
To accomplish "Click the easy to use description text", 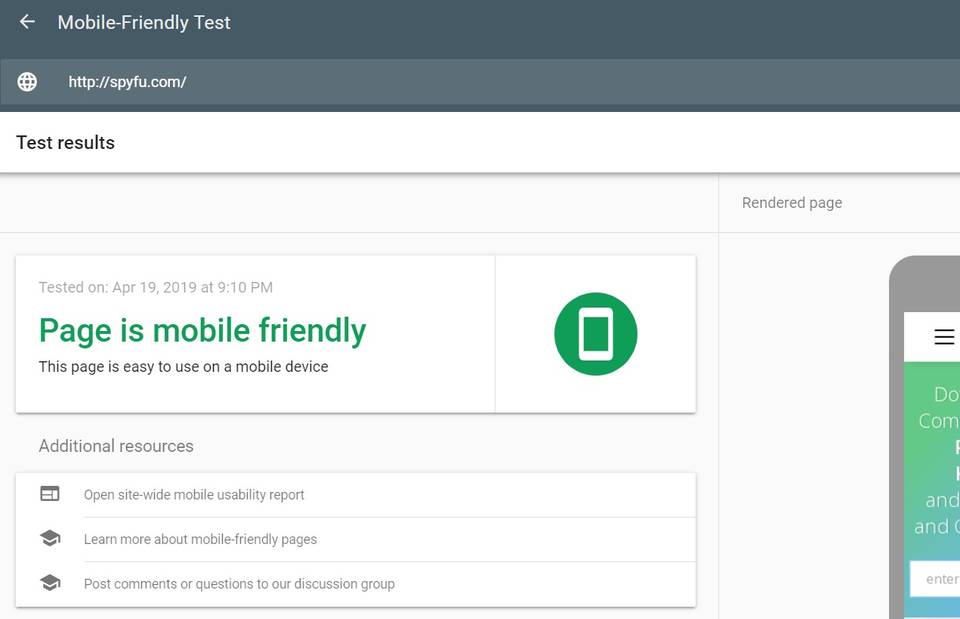I will [x=184, y=367].
